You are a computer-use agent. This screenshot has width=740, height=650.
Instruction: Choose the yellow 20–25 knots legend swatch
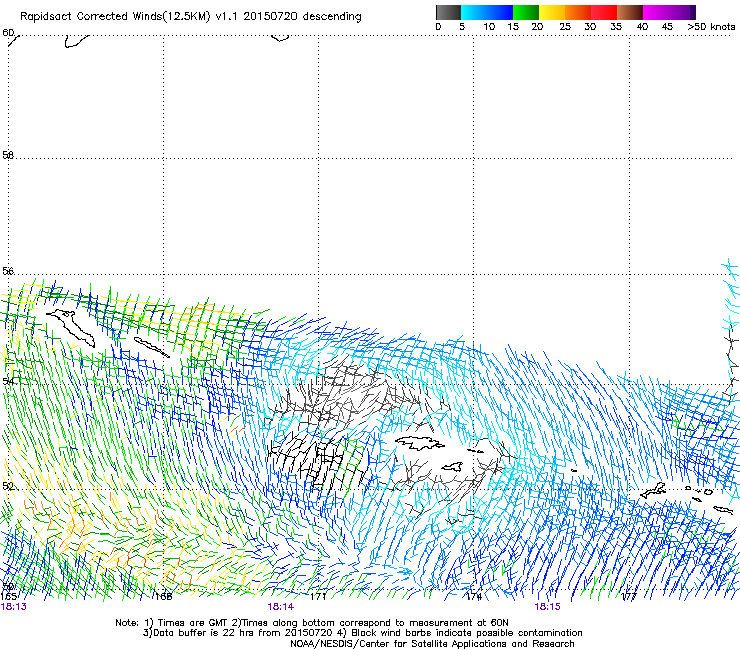click(552, 12)
